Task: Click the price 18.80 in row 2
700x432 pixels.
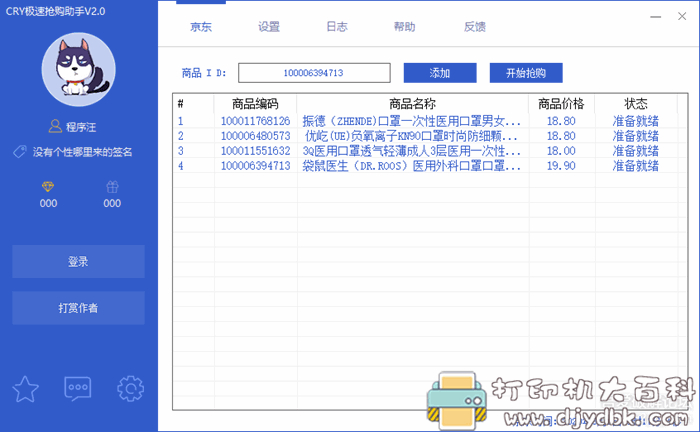Action: (561, 136)
